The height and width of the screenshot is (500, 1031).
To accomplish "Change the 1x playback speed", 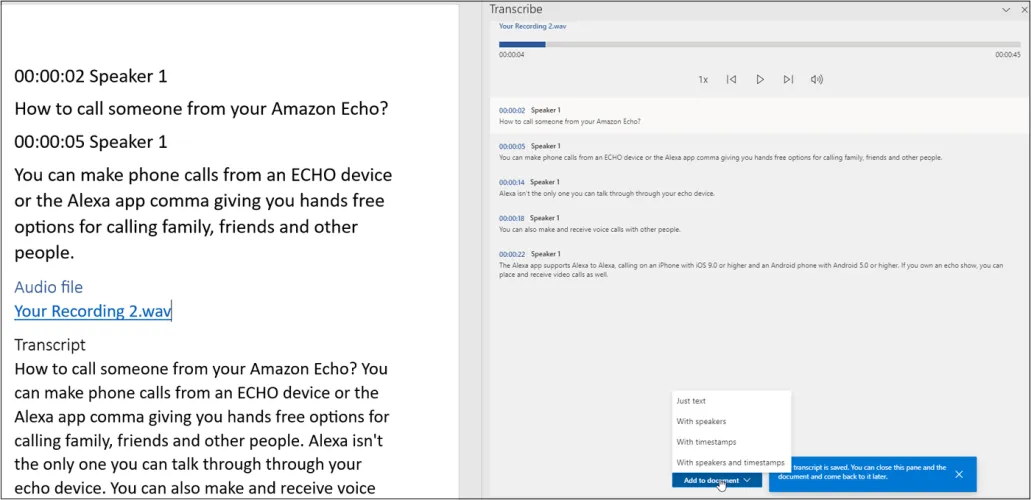I will point(703,79).
